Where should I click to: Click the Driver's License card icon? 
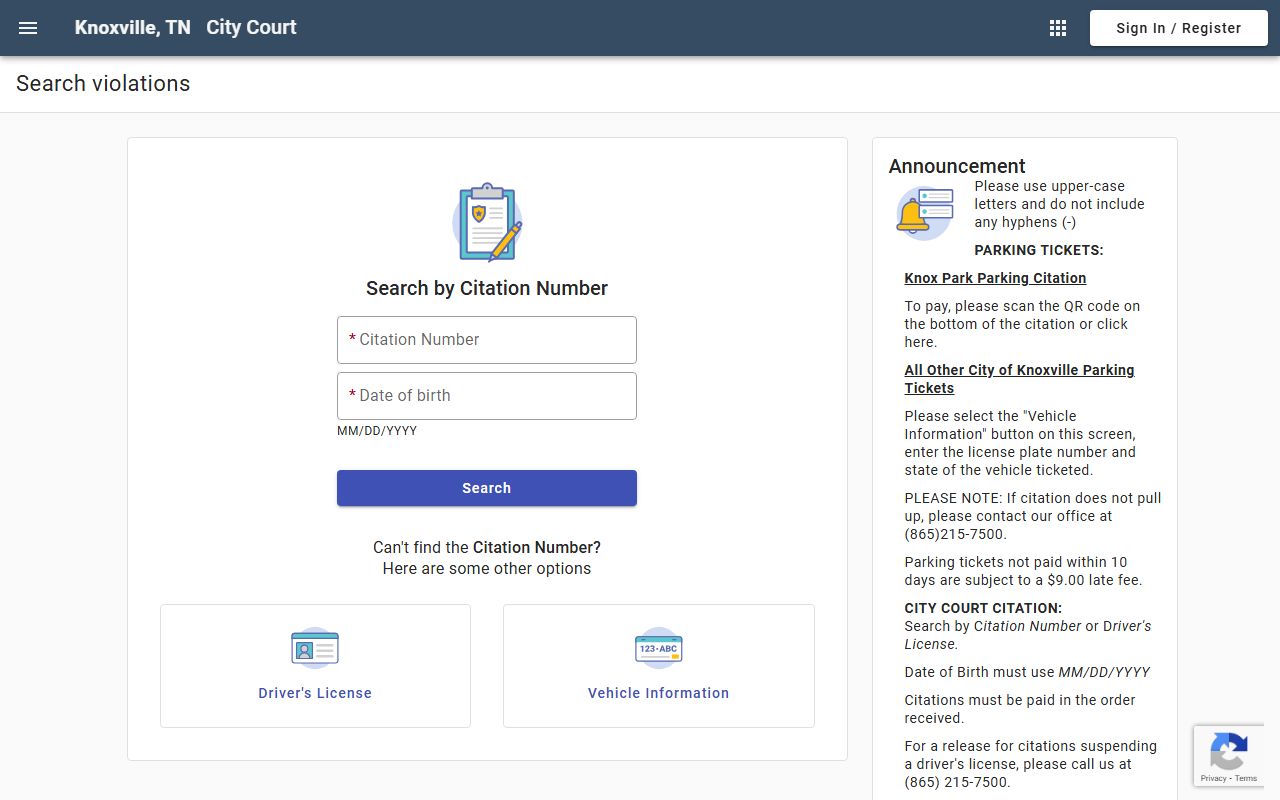click(315, 648)
